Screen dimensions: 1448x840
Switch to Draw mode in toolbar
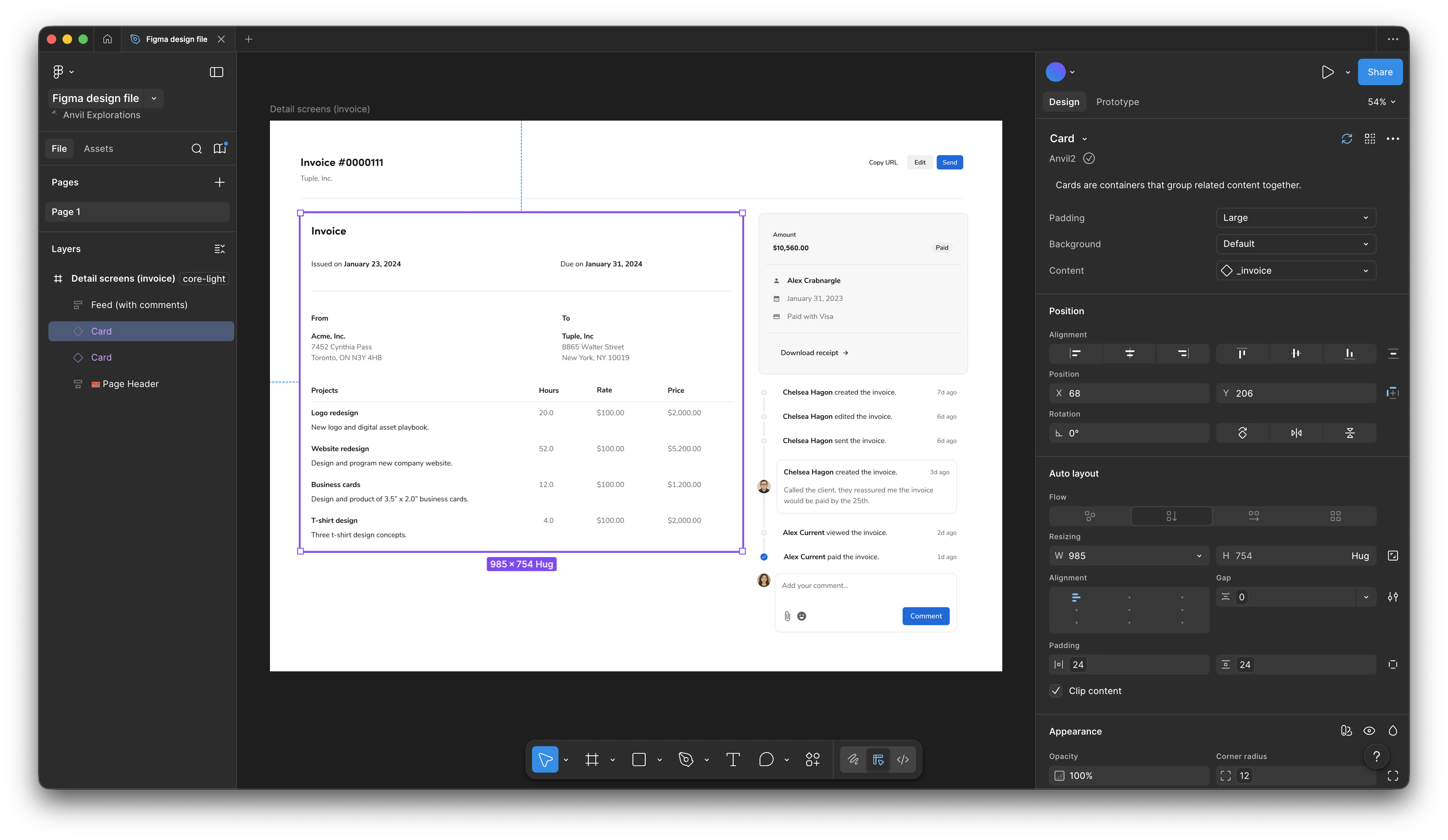click(x=853, y=760)
